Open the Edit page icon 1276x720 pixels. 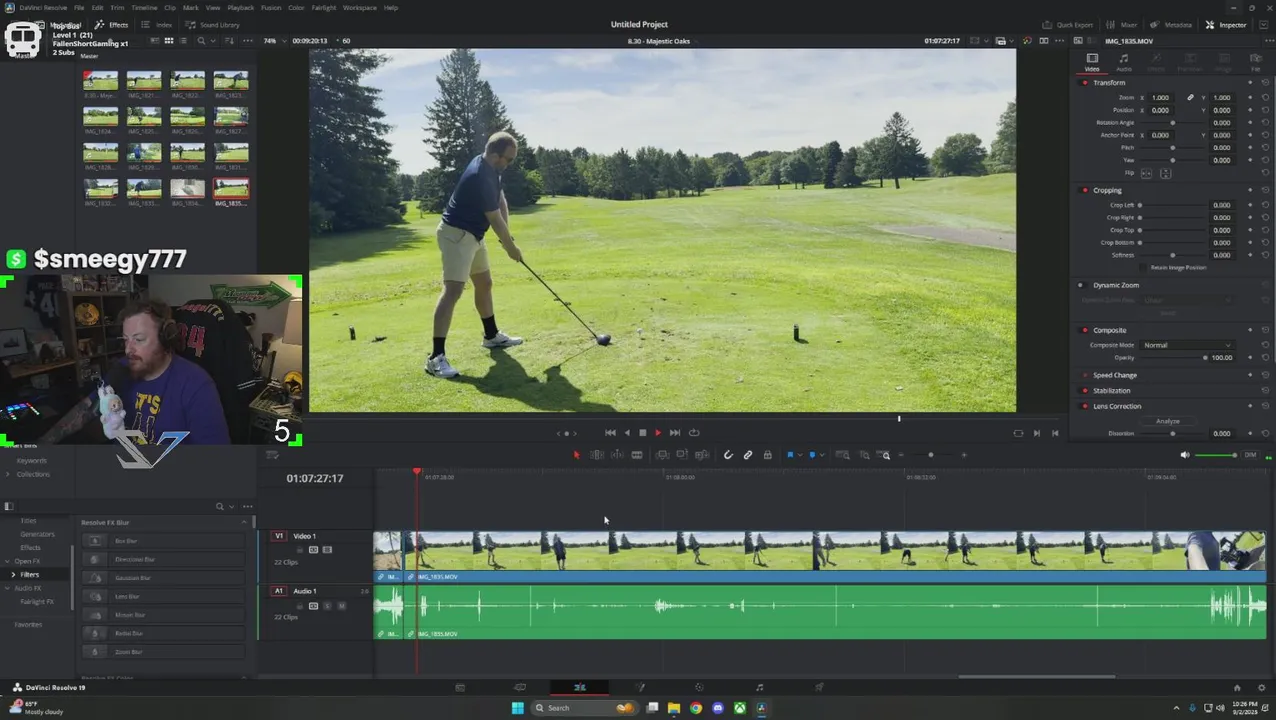tap(579, 687)
